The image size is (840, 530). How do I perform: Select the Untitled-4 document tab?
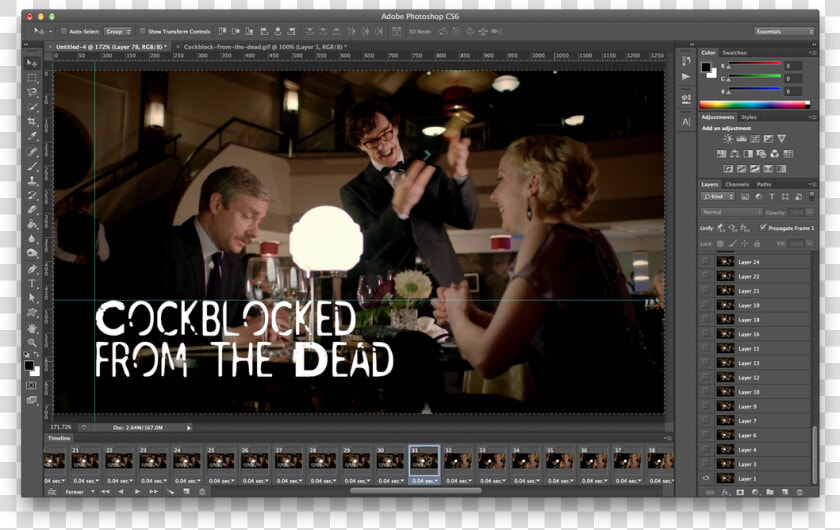(110, 47)
